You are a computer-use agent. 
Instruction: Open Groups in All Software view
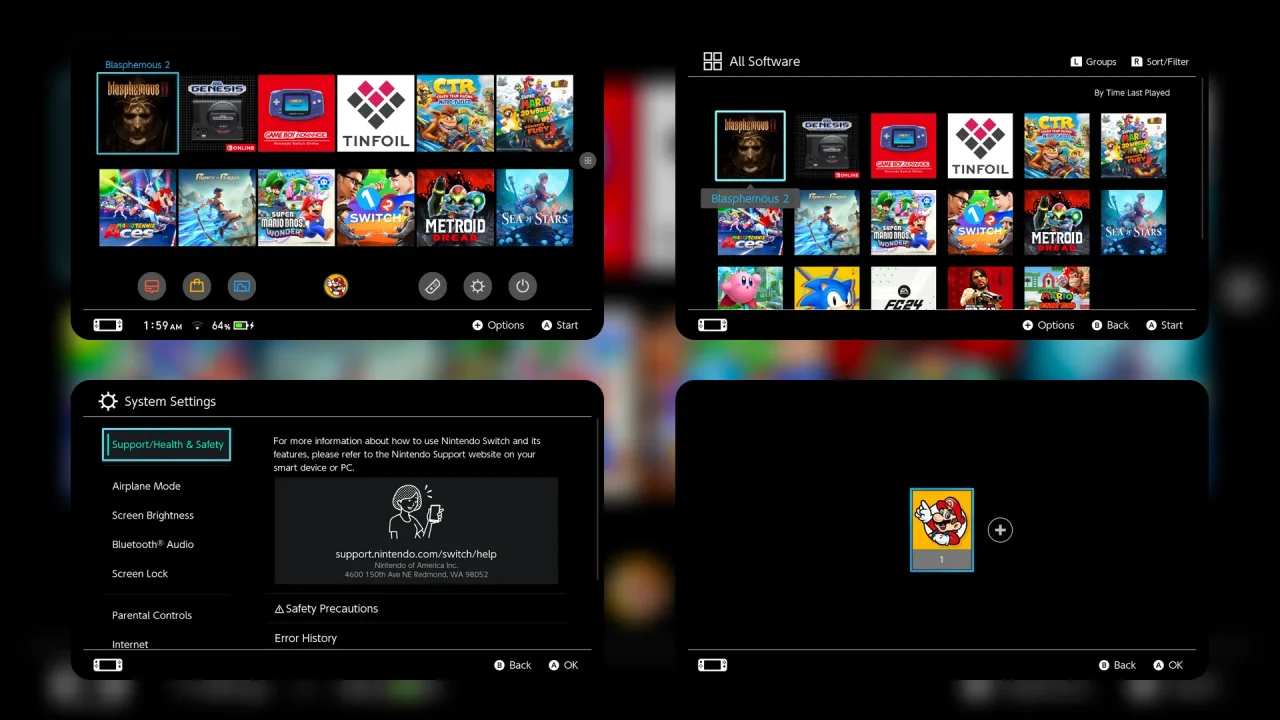pyautogui.click(x=1094, y=61)
